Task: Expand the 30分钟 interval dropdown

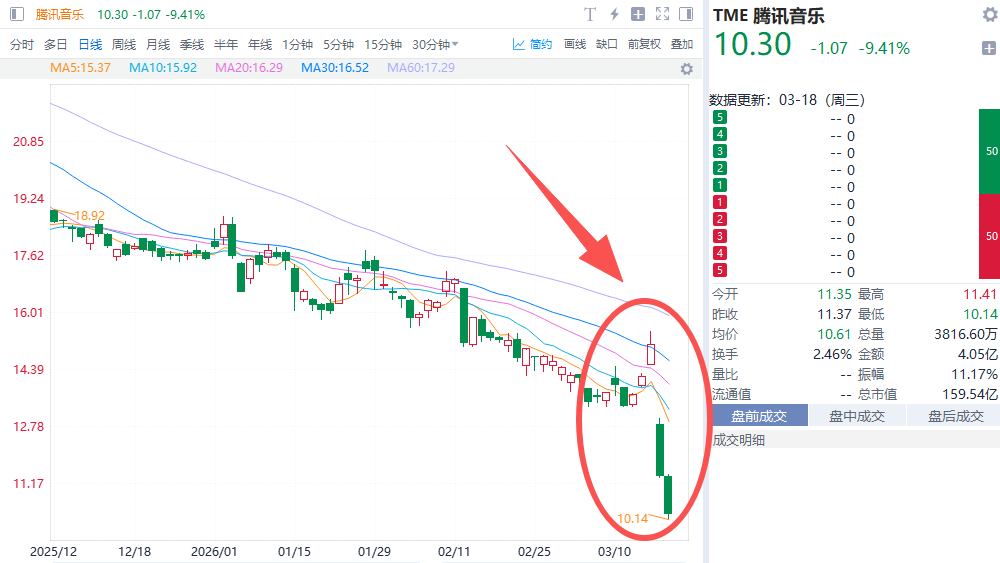Action: [x=436, y=45]
